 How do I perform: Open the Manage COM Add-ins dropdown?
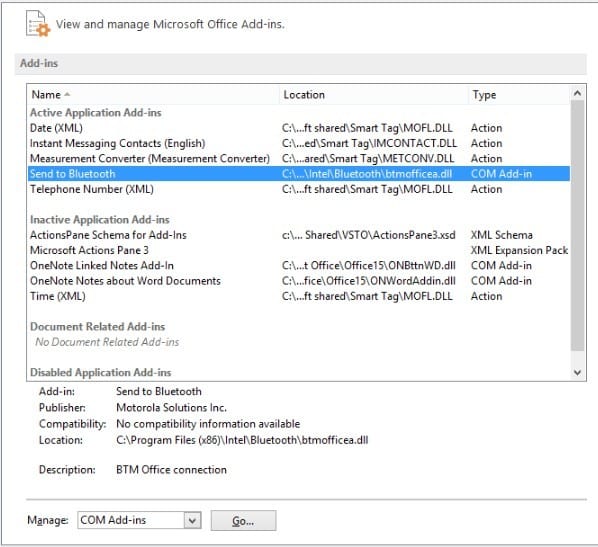[192, 520]
